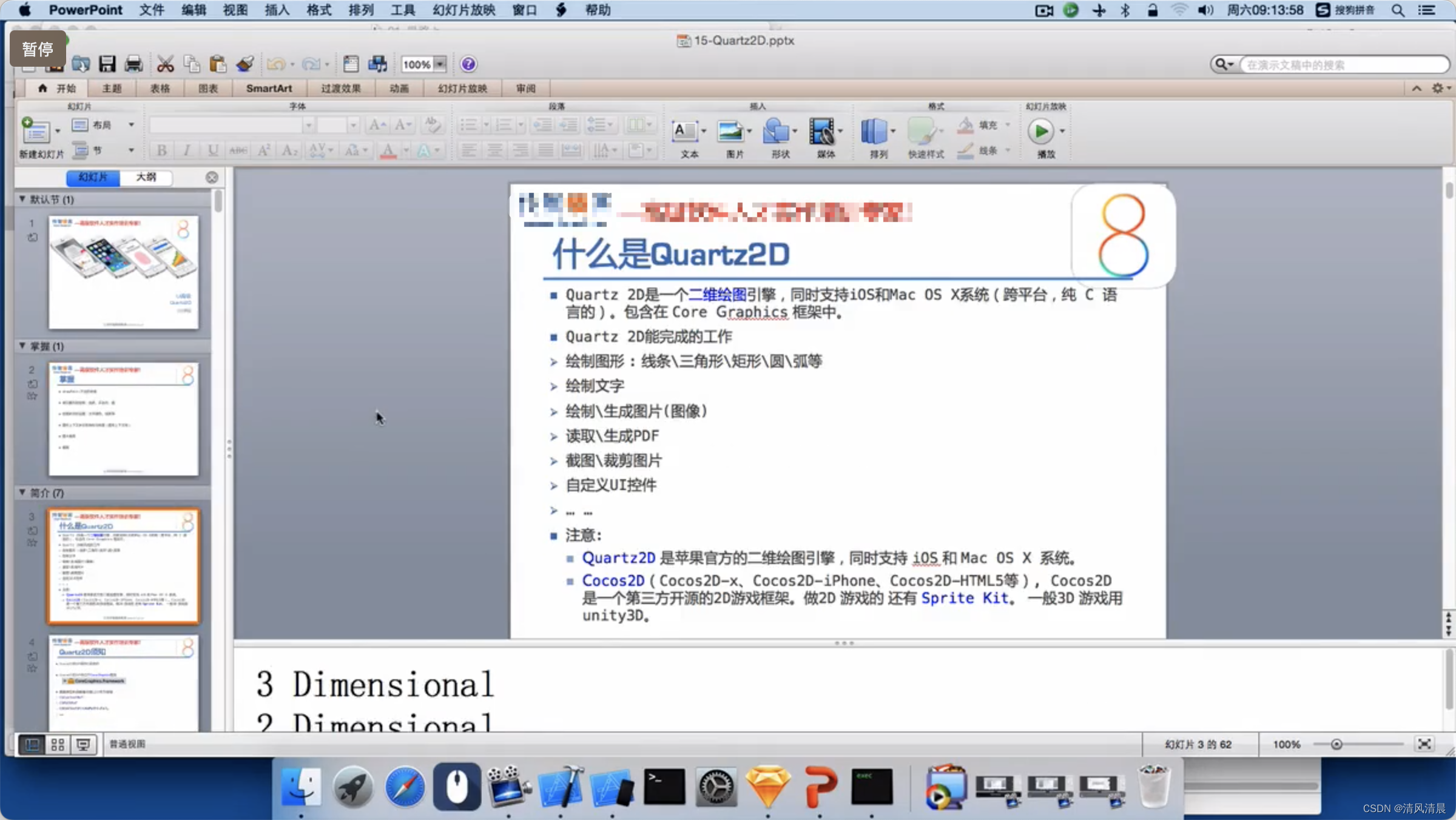1456x820 pixels.
Task: Open the font name dropdown
Action: tap(308, 125)
